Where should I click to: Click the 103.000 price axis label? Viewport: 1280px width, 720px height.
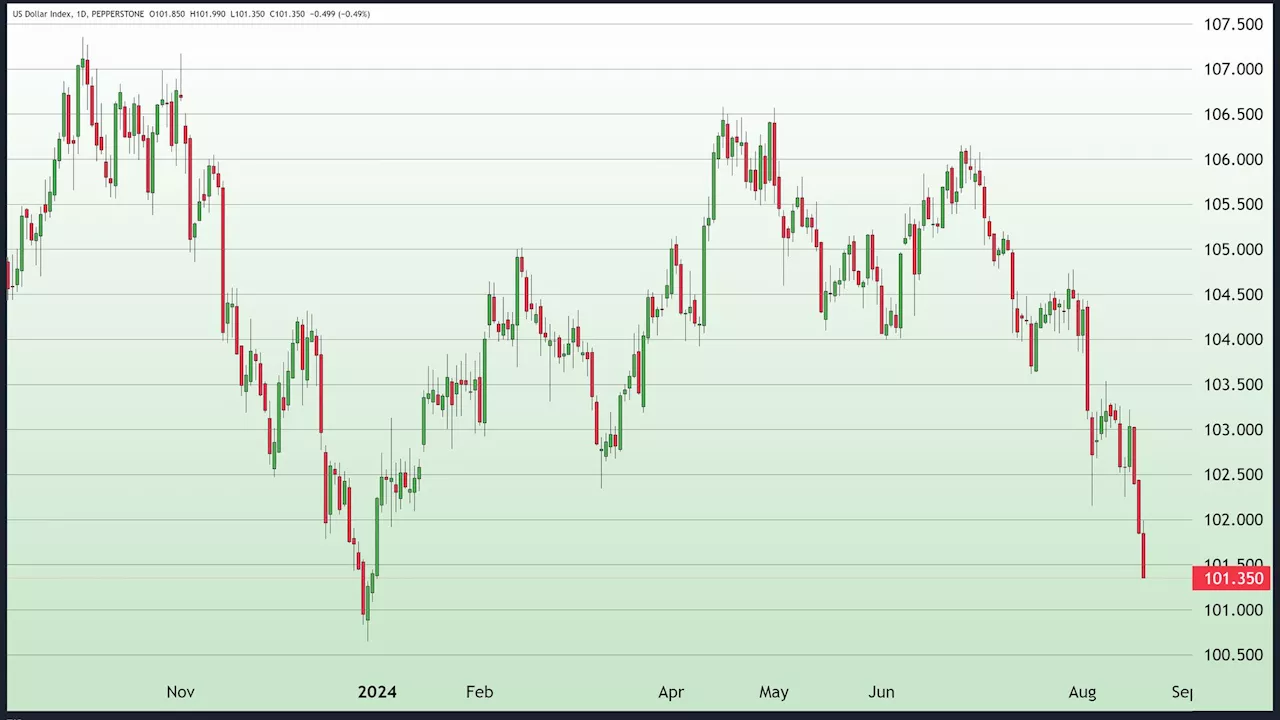(1233, 429)
